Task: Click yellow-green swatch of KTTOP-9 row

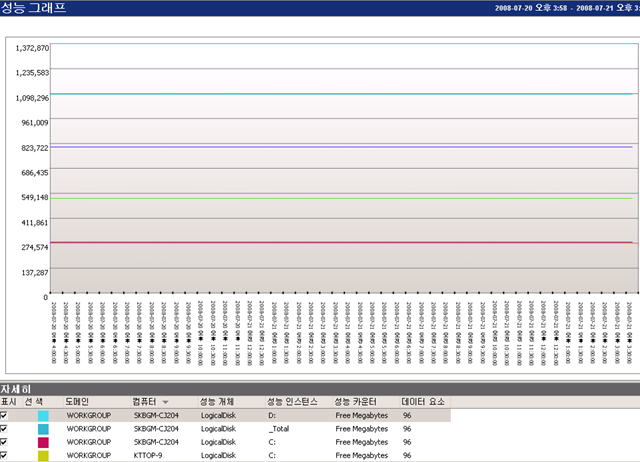Action: [43, 455]
